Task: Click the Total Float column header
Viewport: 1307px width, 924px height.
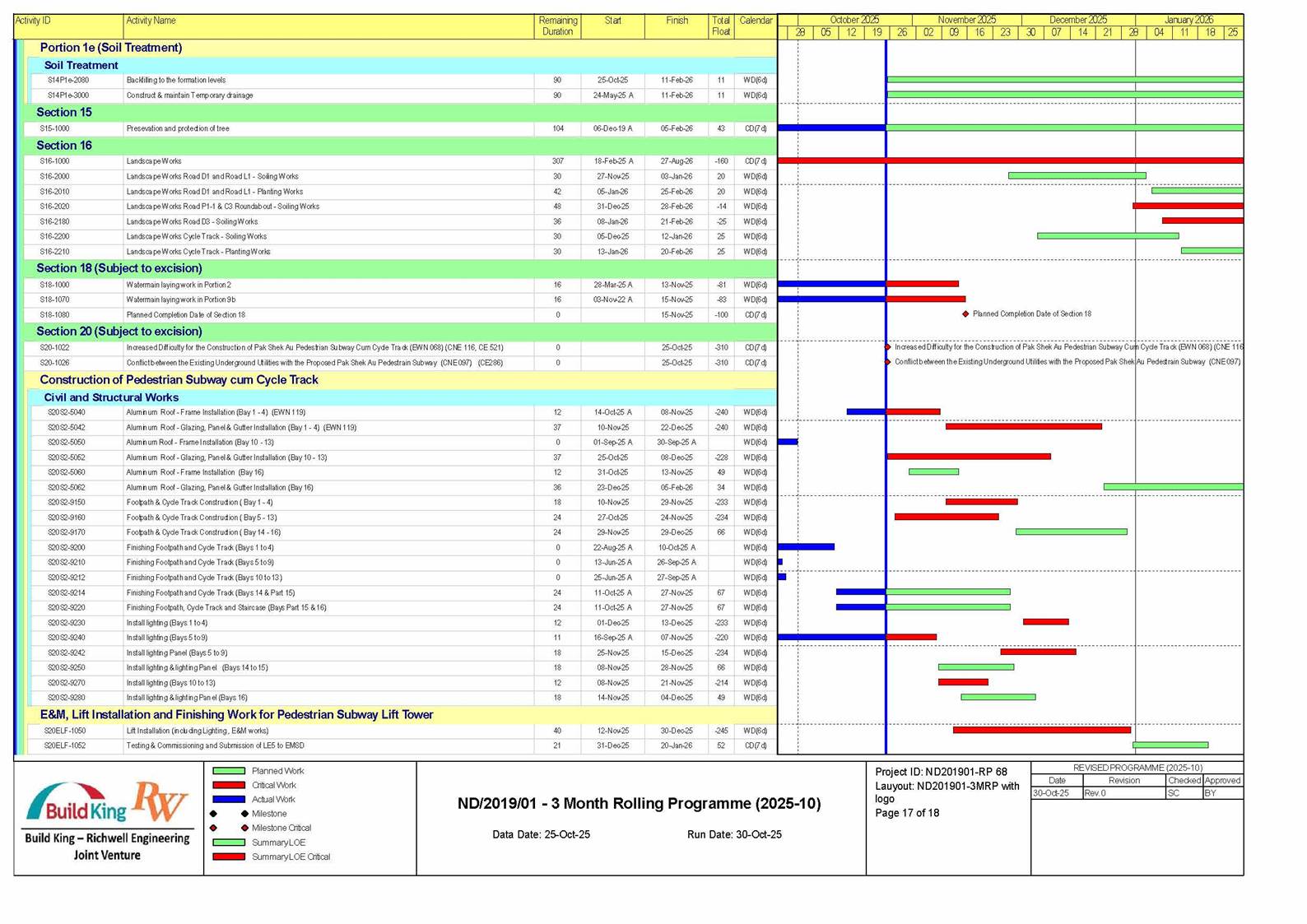Action: coord(720,26)
